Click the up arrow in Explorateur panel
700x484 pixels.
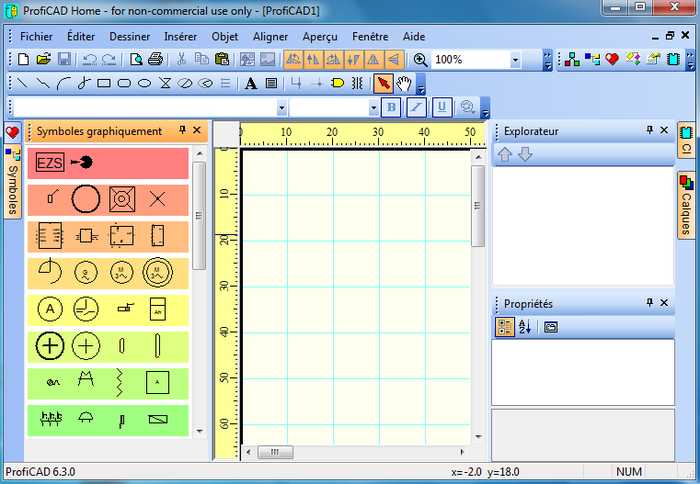tap(505, 154)
